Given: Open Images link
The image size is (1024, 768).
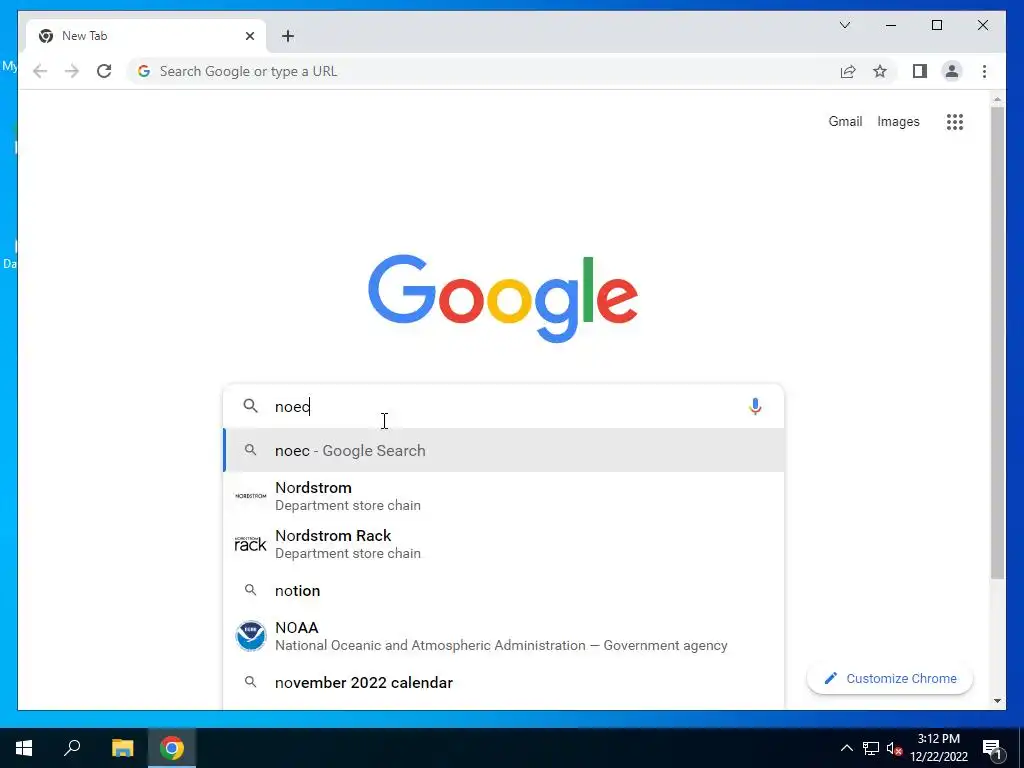Looking at the screenshot, I should 898,121.
